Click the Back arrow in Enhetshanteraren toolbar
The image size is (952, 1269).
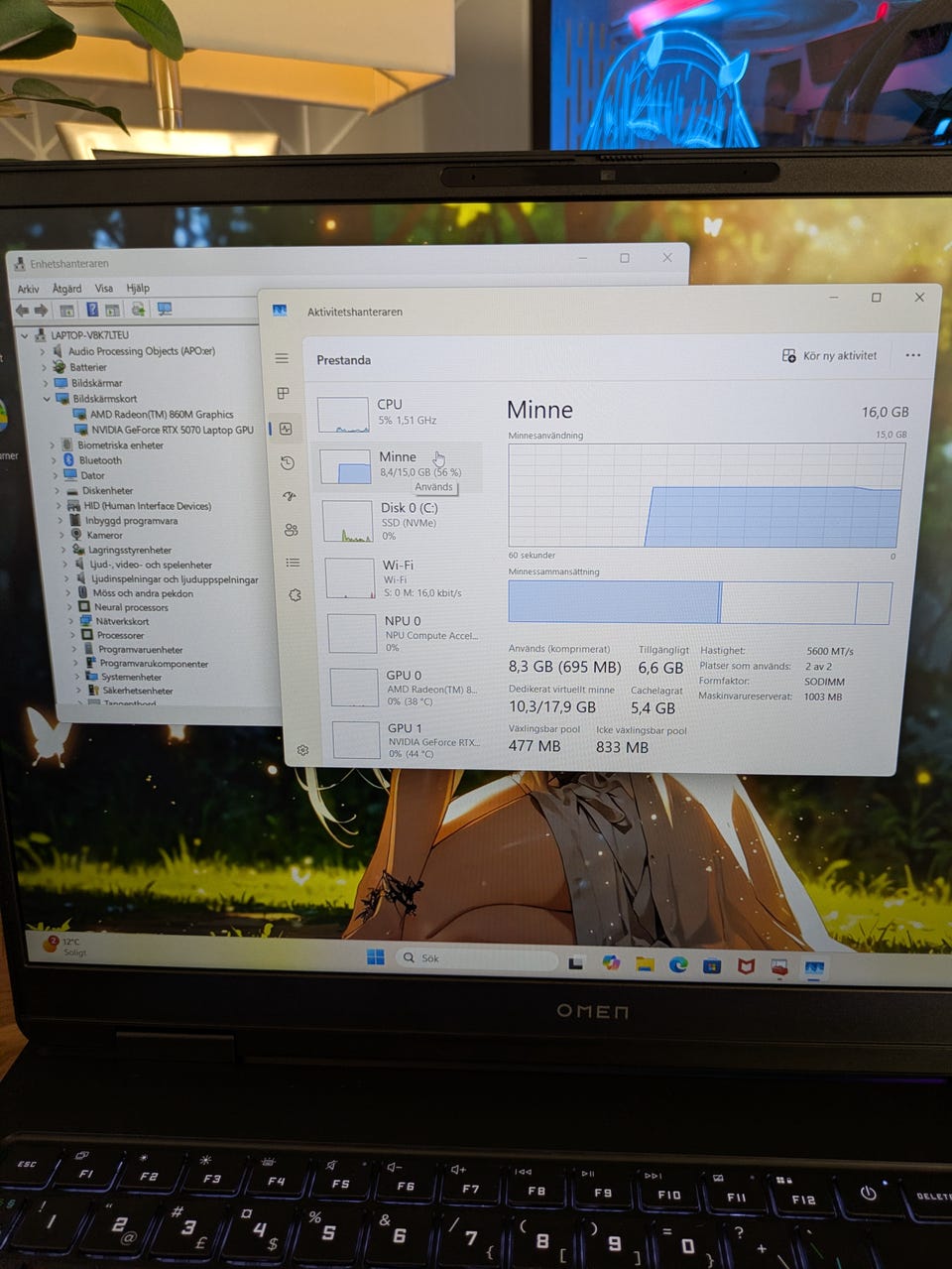click(x=22, y=310)
